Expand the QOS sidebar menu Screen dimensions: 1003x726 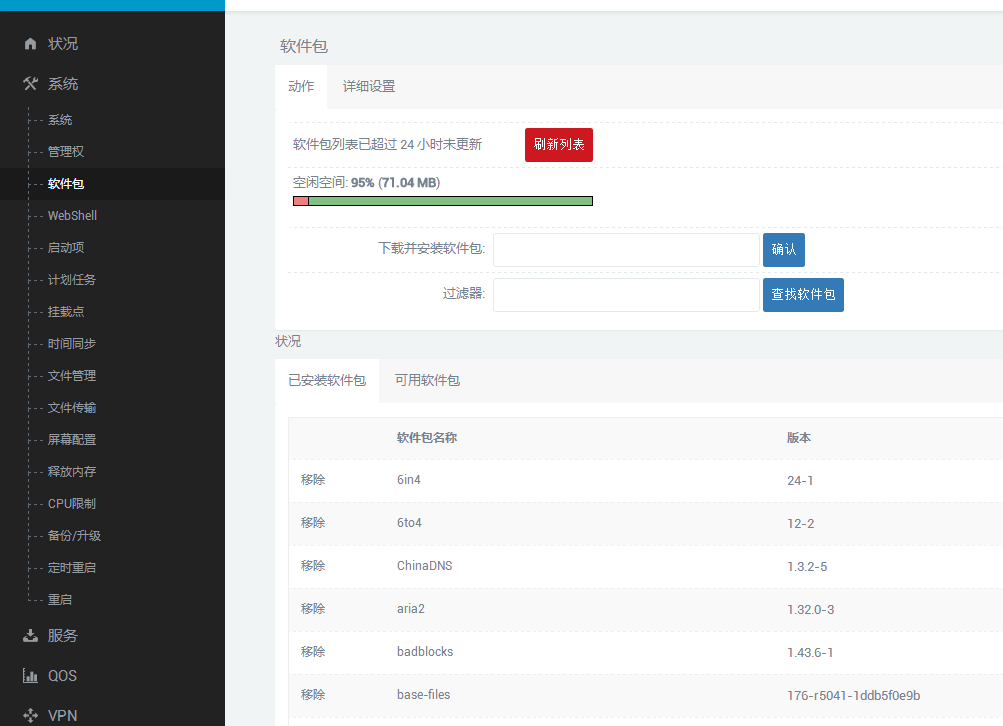pos(62,676)
